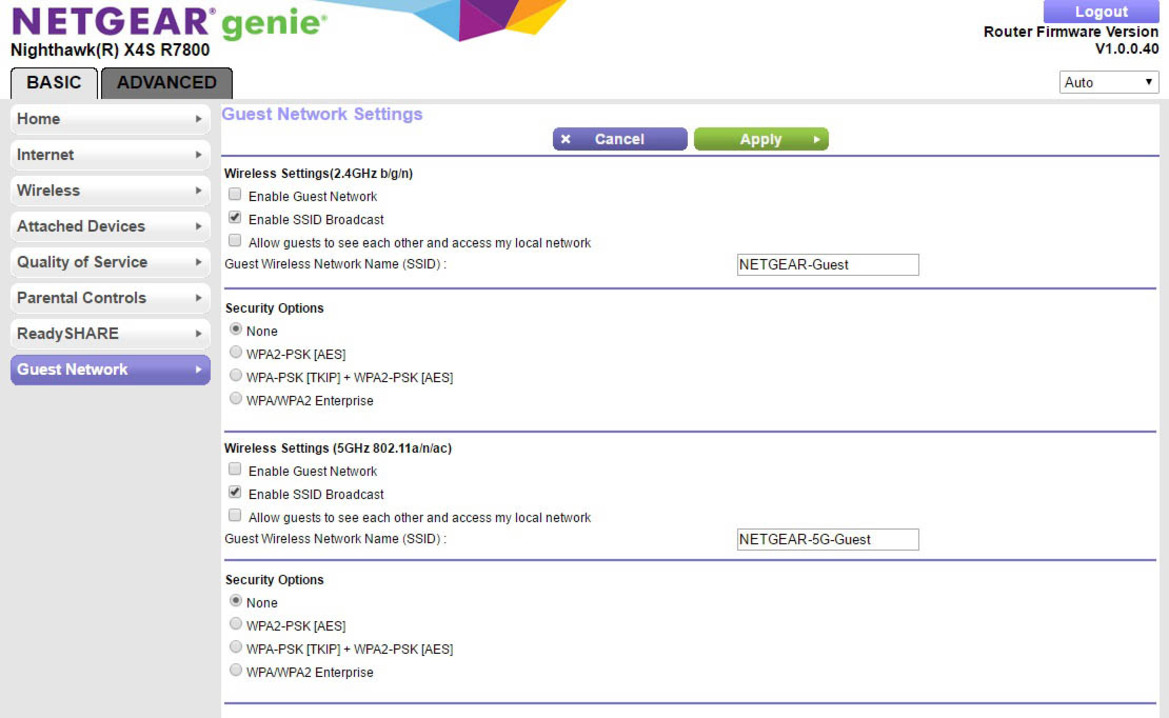Select WPA/WPA2 Enterprise for 5GHz
This screenshot has width=1169, height=718.
236,670
